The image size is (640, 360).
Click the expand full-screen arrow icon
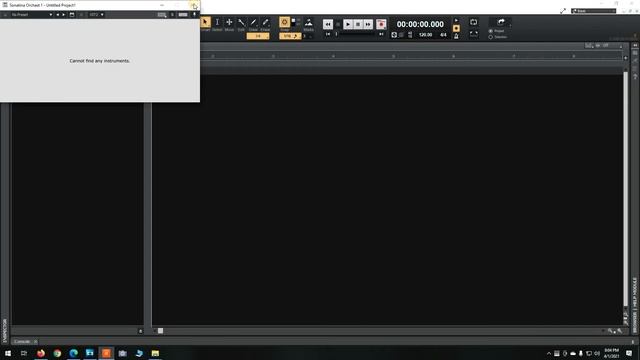click(563, 11)
